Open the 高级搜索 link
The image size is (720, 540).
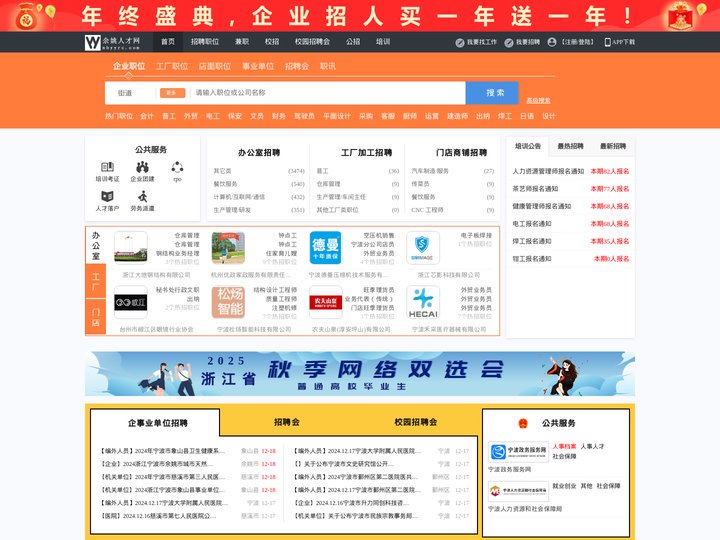tap(538, 101)
